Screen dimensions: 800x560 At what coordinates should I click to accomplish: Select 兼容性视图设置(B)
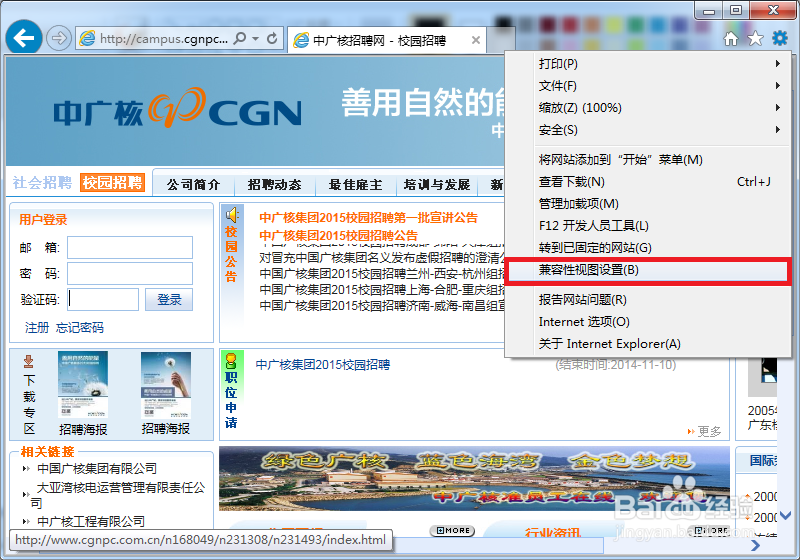coord(648,270)
